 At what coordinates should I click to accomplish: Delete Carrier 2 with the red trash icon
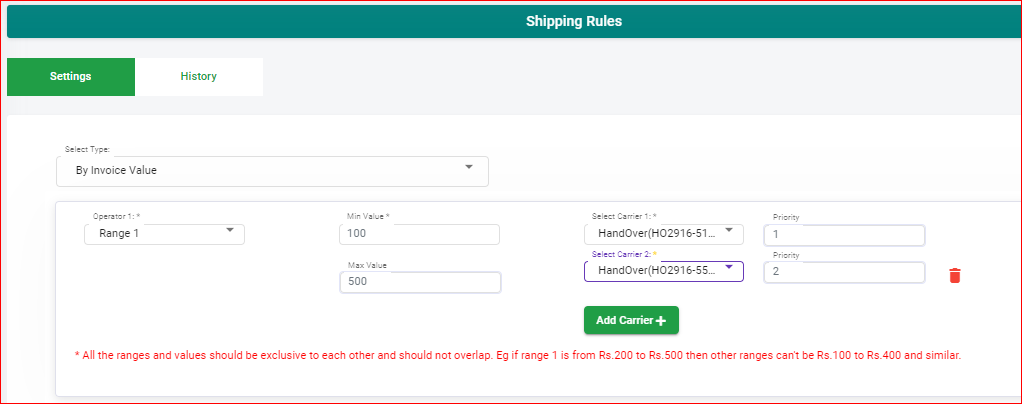point(955,276)
